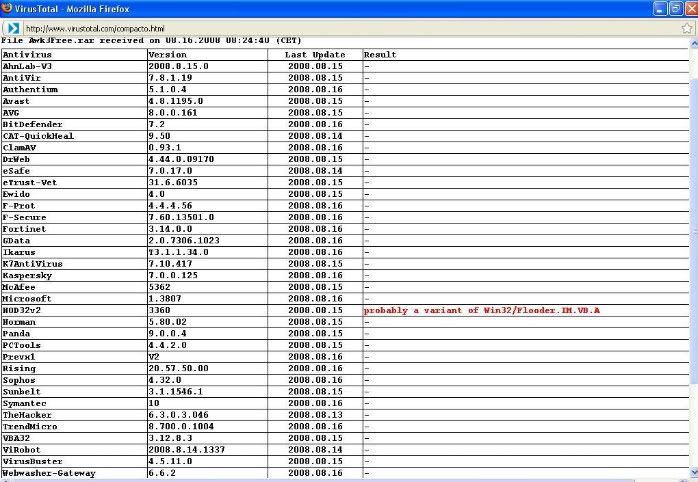
Task: Click the TheHacker update date 2008.08.13
Action: 316,415
